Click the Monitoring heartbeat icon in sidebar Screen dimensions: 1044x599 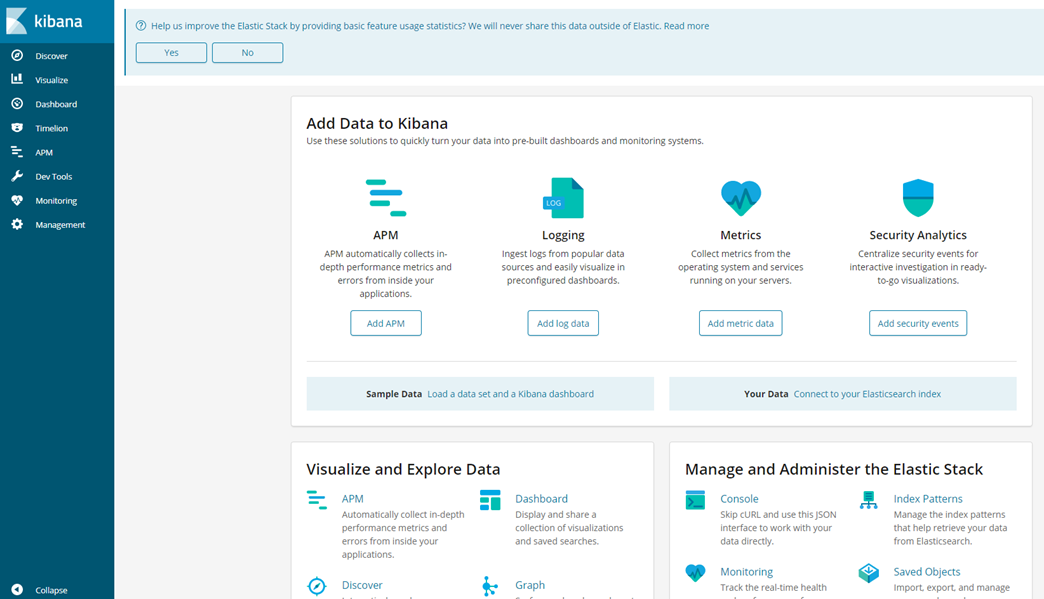click(x=17, y=200)
